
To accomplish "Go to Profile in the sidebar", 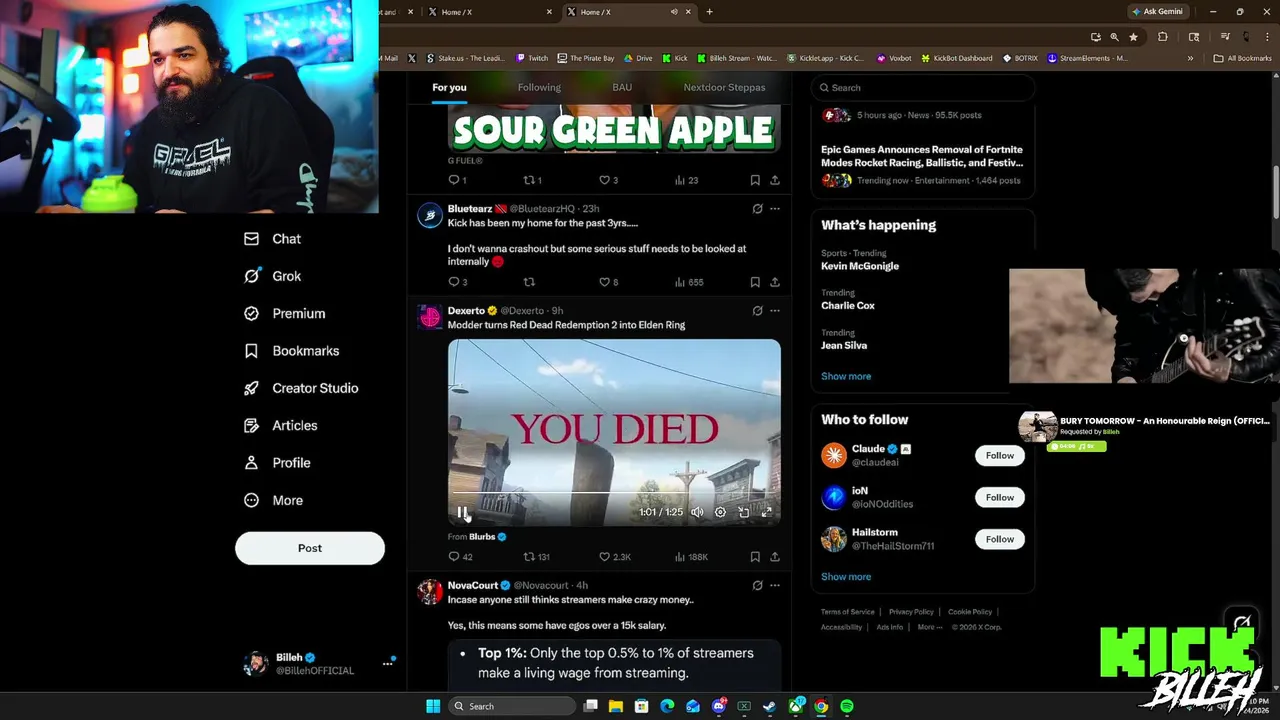I will 277,463.
